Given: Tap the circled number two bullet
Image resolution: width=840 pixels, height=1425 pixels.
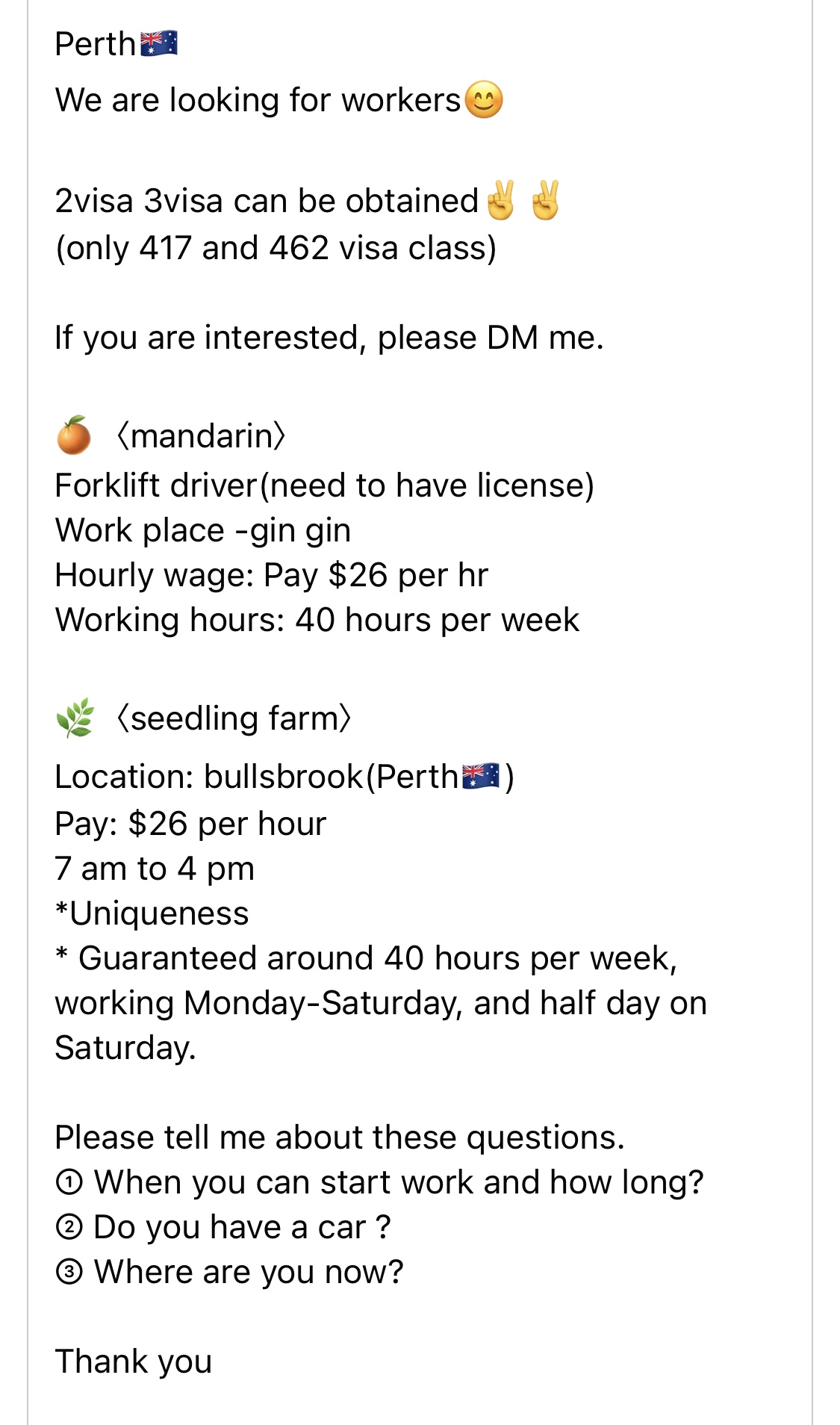Looking at the screenshot, I should click(69, 1227).
